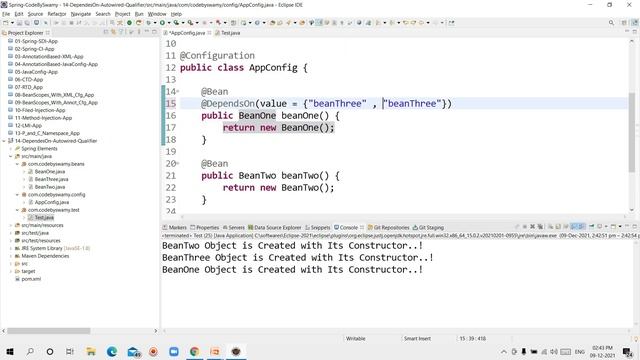
Task: Open the Help menu
Action: click(176, 14)
